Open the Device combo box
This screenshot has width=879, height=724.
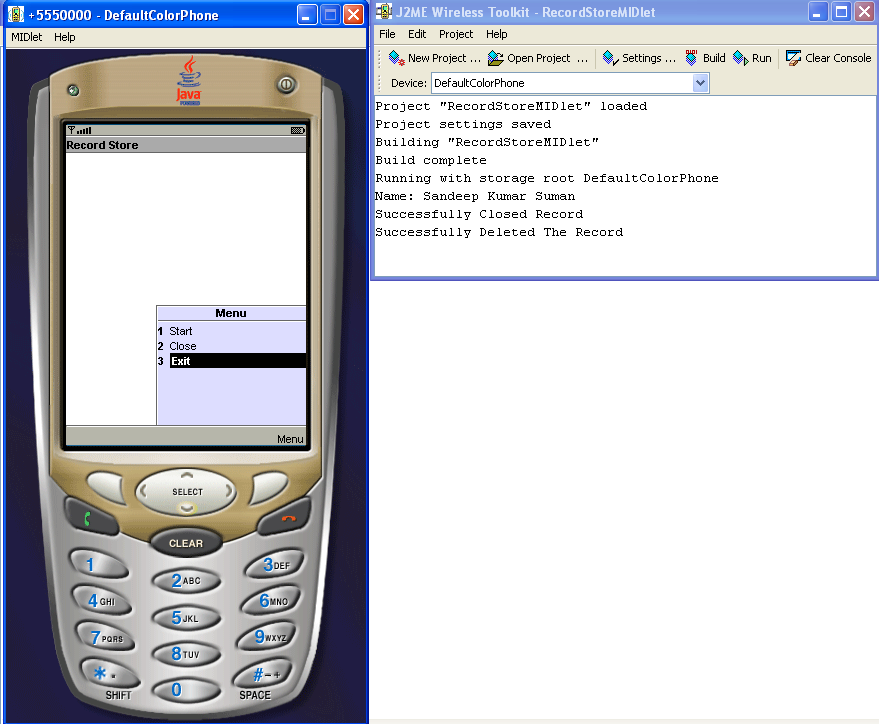pos(560,83)
